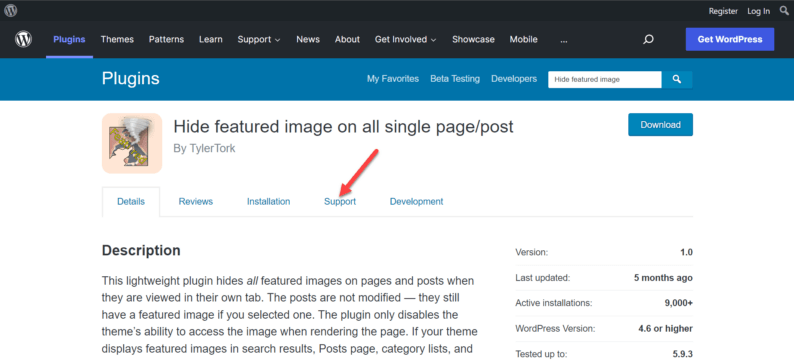Click Active installations value 9,000+
The width and height of the screenshot is (794, 361).
(x=679, y=303)
